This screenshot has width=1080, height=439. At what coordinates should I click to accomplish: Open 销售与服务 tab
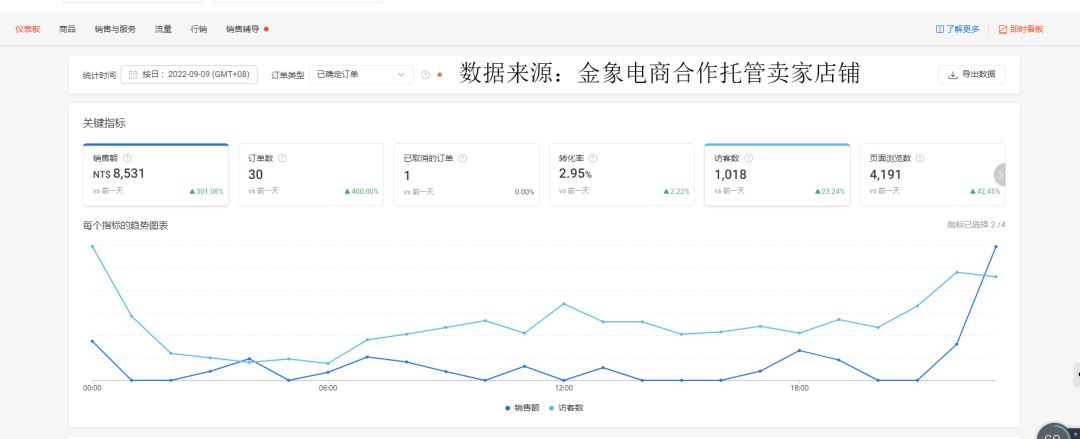pyautogui.click(x=115, y=29)
